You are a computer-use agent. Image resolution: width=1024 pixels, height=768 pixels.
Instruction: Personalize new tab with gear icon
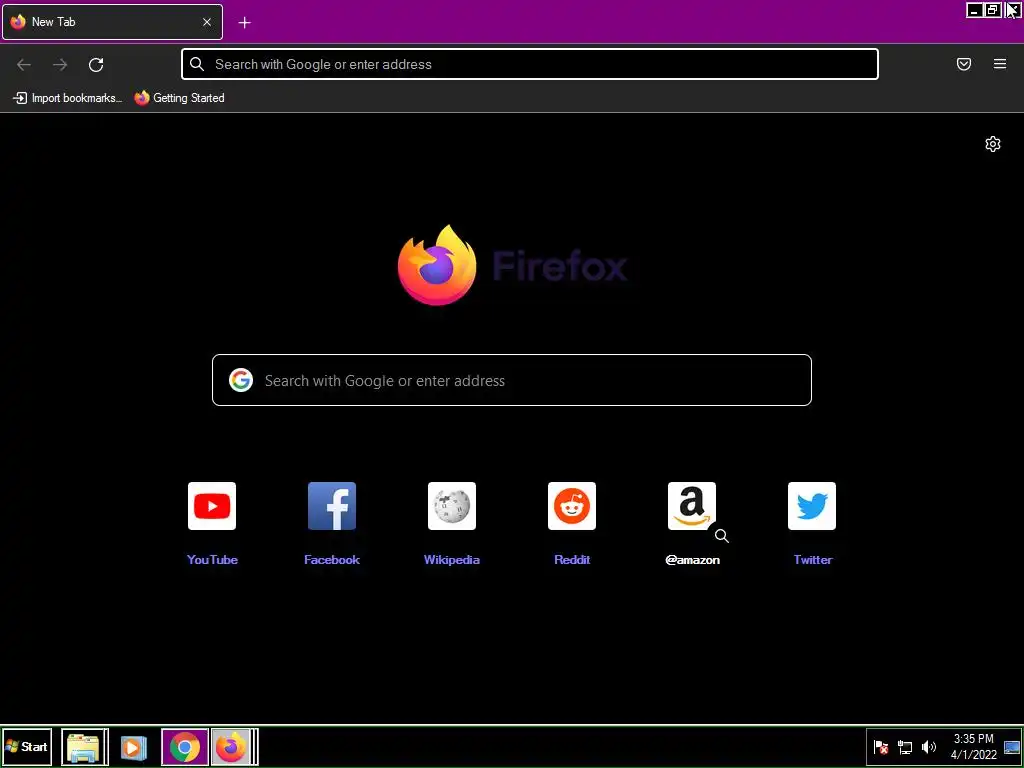point(993,144)
